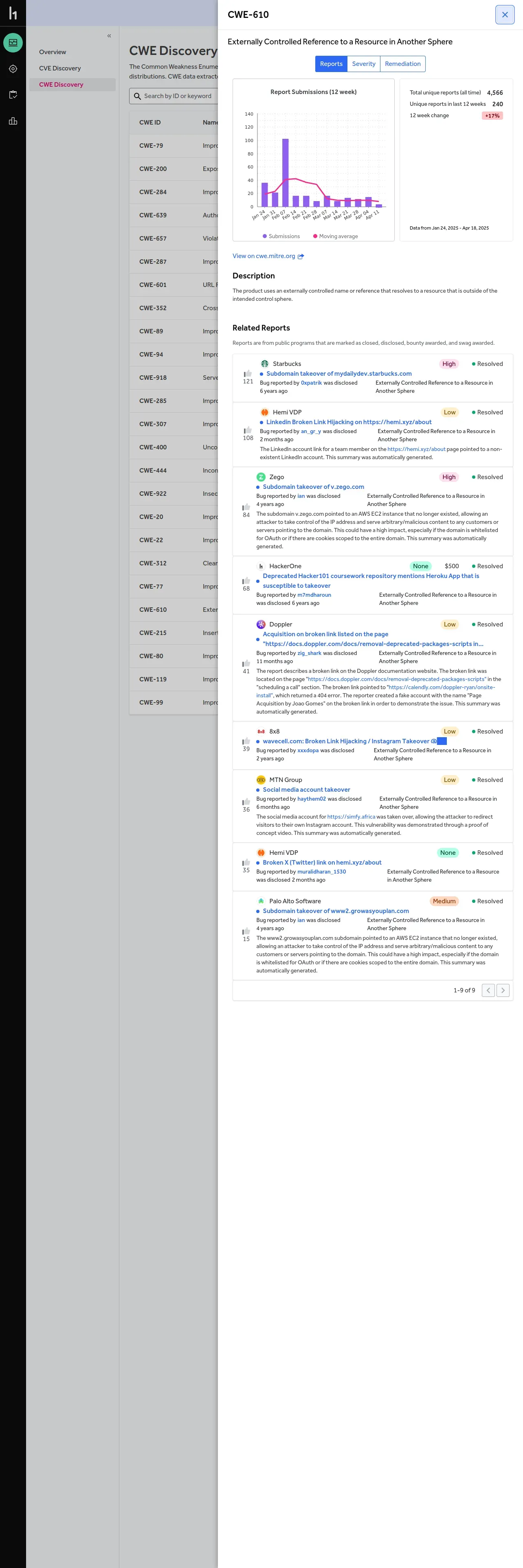Click thumbs-up icon with 36 votes
This screenshot has height=1568, width=523.
coord(246,802)
